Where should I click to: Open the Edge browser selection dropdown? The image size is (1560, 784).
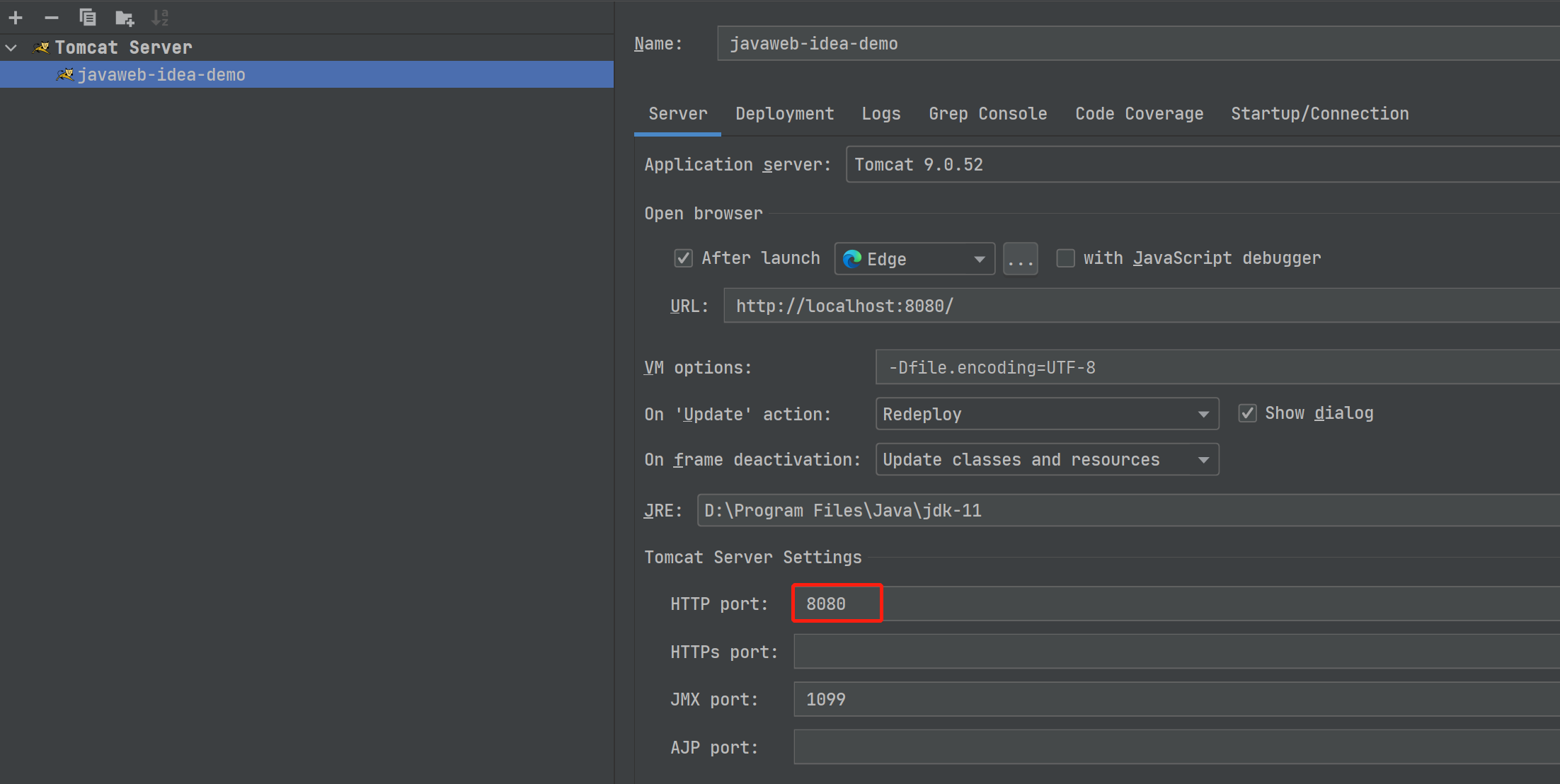coord(979,259)
